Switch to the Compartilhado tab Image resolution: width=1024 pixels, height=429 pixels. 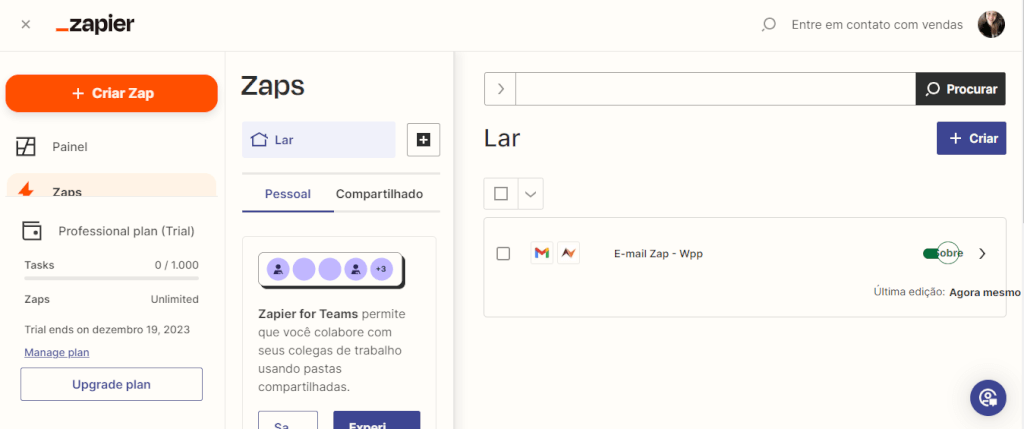pyautogui.click(x=379, y=194)
